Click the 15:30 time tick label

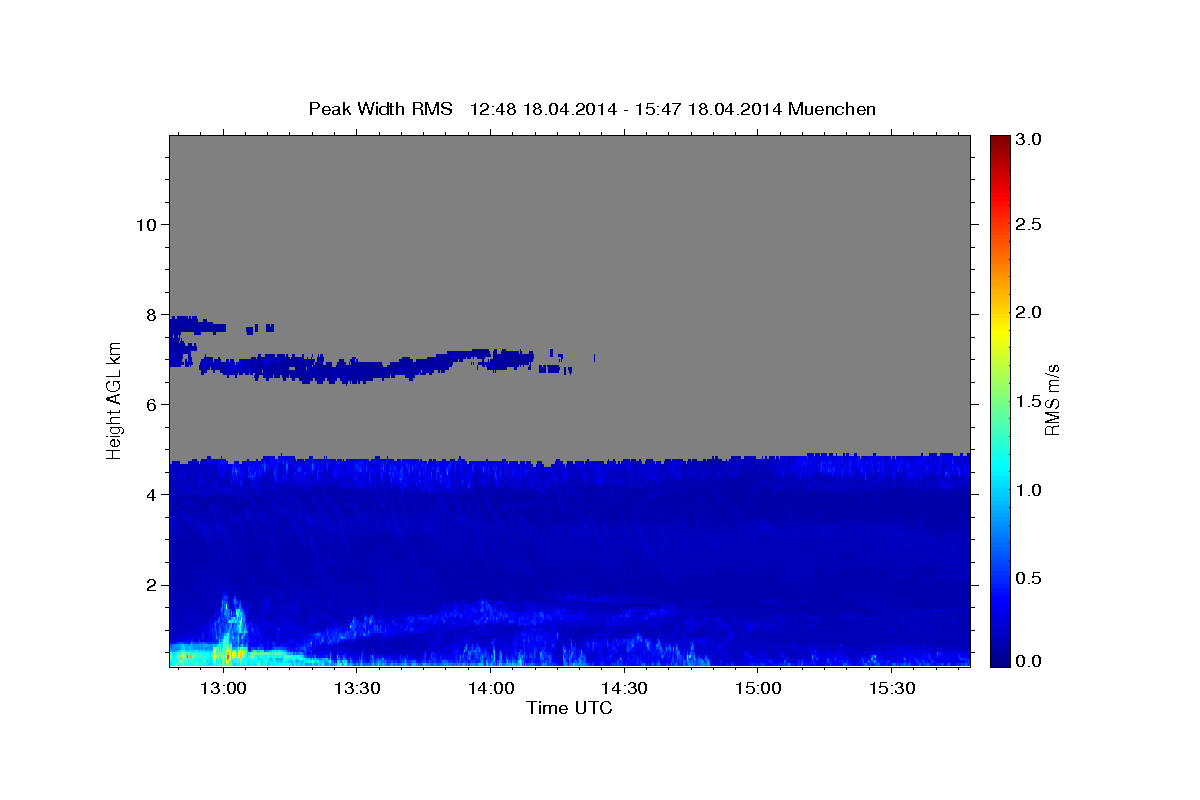(x=892, y=688)
